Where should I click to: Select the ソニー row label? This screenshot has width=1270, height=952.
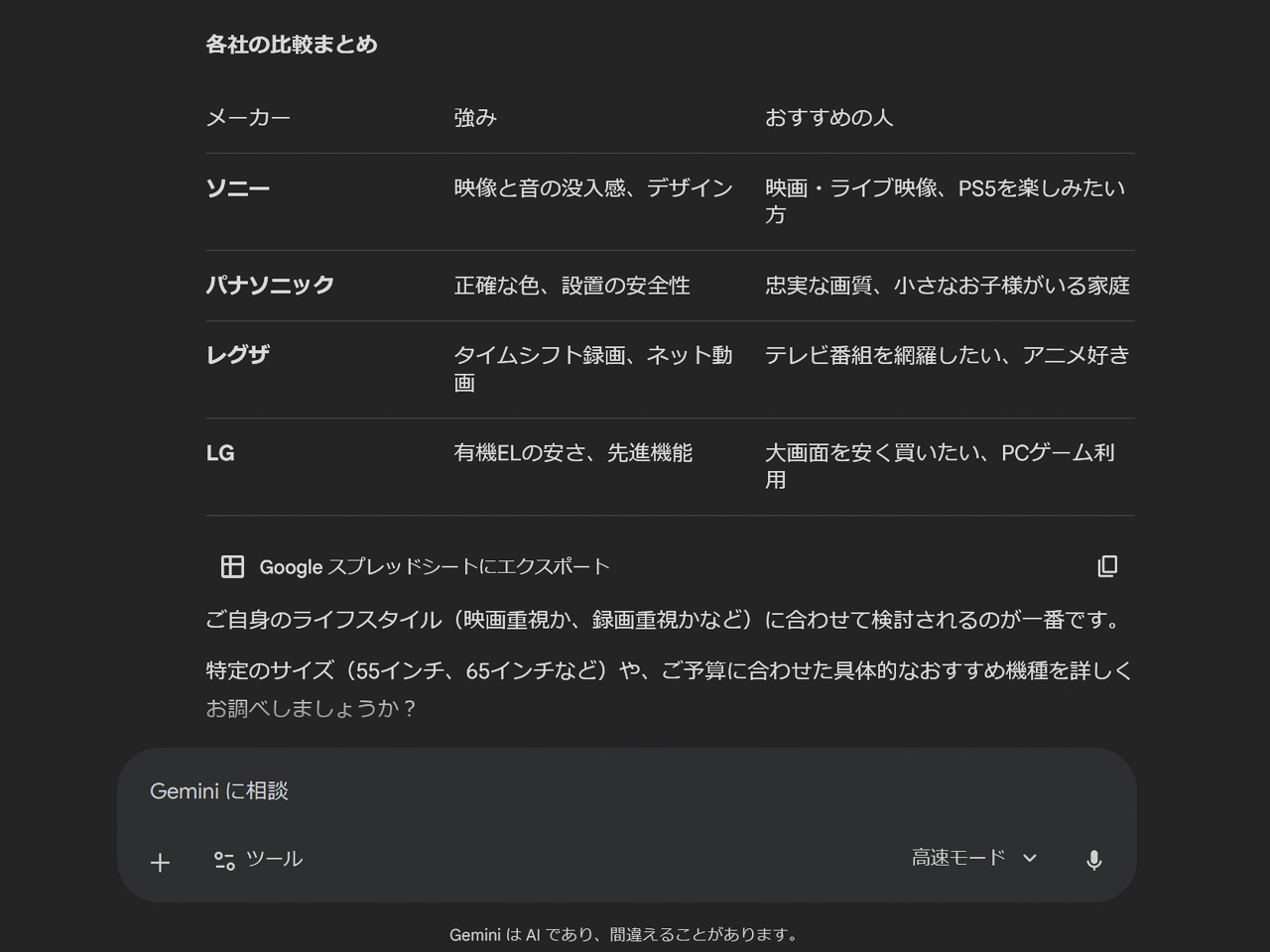point(238,188)
